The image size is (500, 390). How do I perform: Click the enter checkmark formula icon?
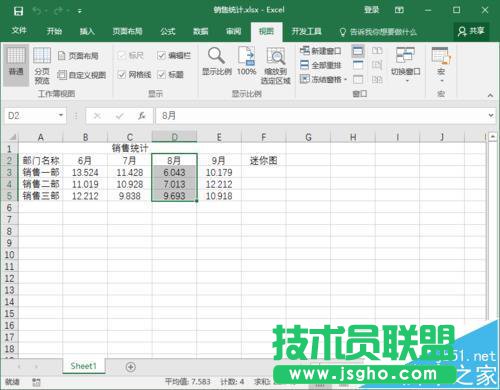coord(119,116)
